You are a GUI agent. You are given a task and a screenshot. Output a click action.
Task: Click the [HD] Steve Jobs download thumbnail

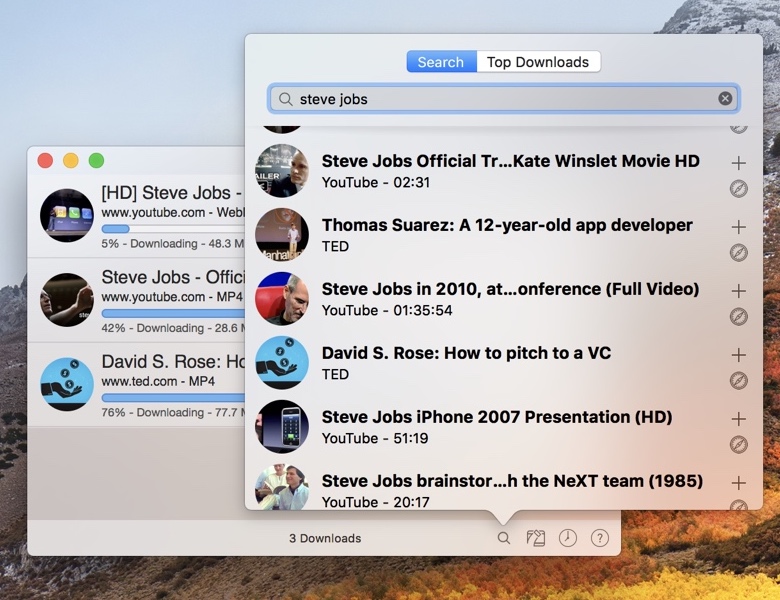(67, 215)
